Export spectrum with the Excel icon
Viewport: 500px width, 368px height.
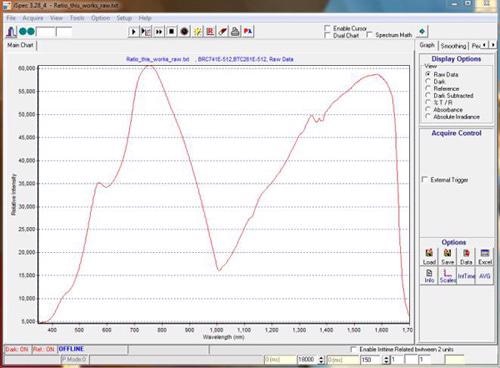[x=485, y=257]
